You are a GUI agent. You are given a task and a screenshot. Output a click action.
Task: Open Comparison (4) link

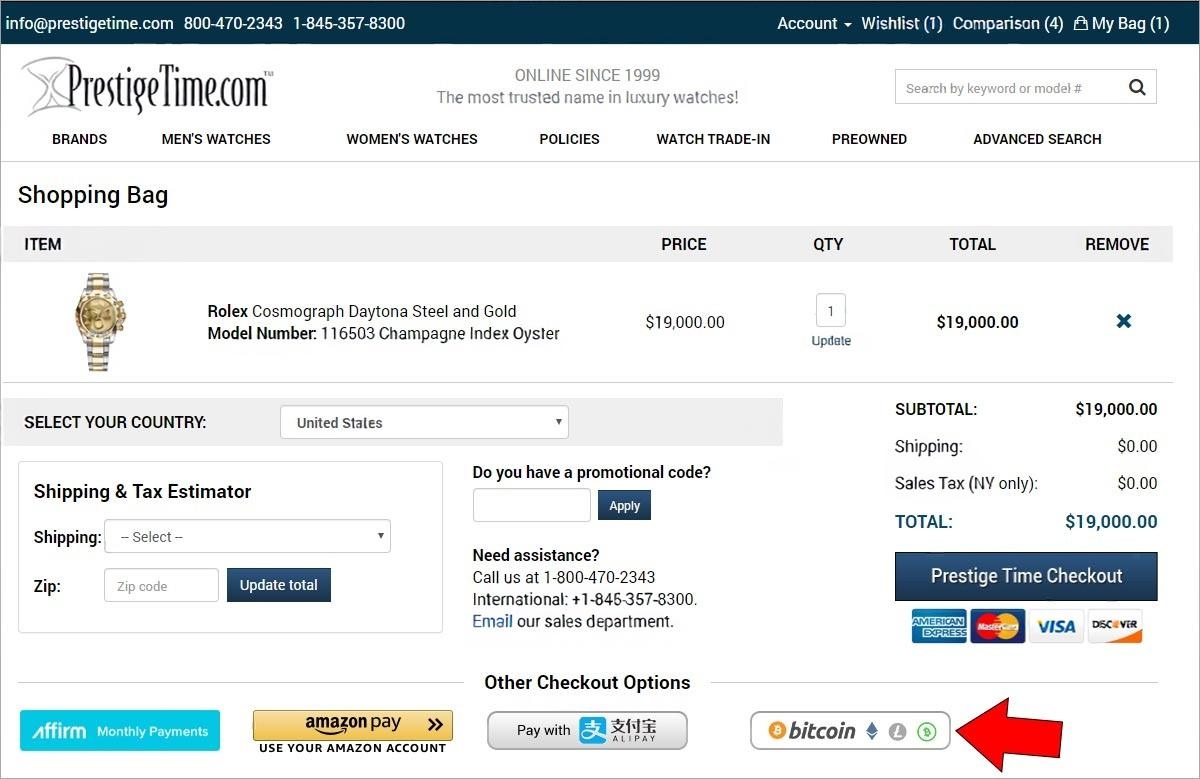tap(1008, 23)
